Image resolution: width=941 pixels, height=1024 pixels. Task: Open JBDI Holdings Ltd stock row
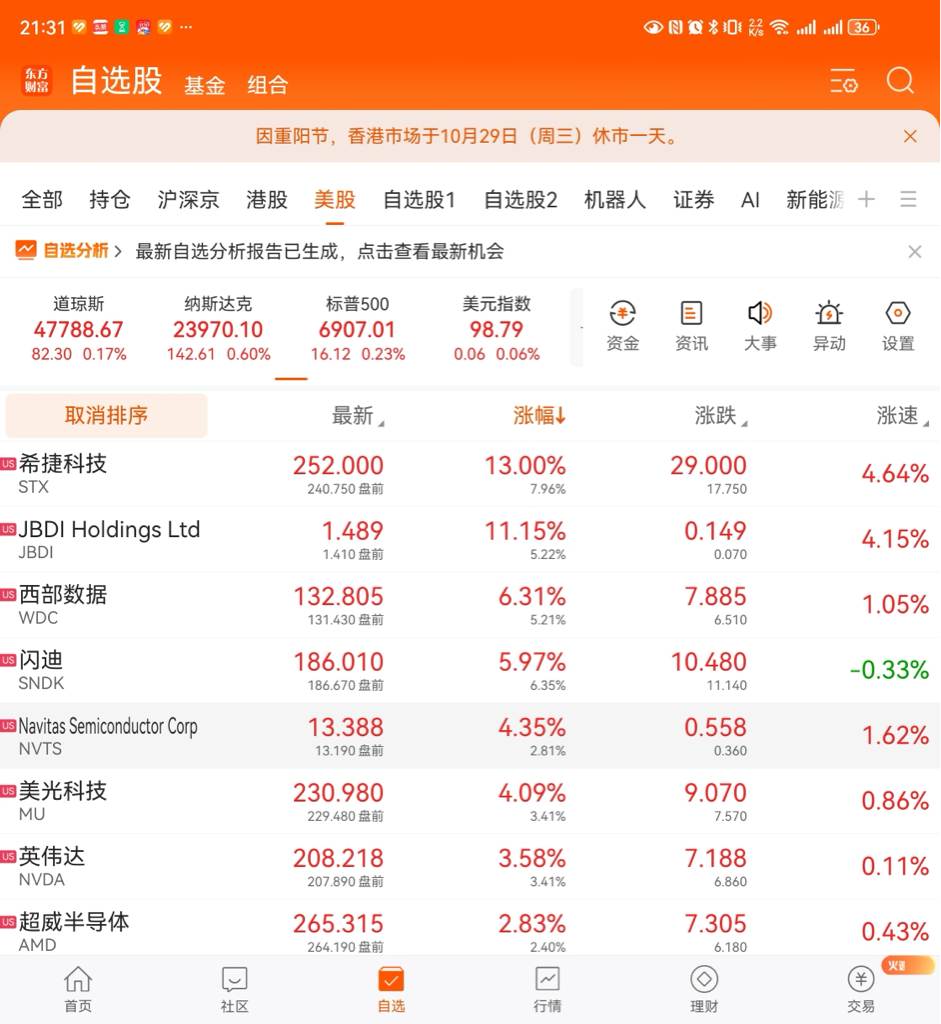(x=470, y=539)
